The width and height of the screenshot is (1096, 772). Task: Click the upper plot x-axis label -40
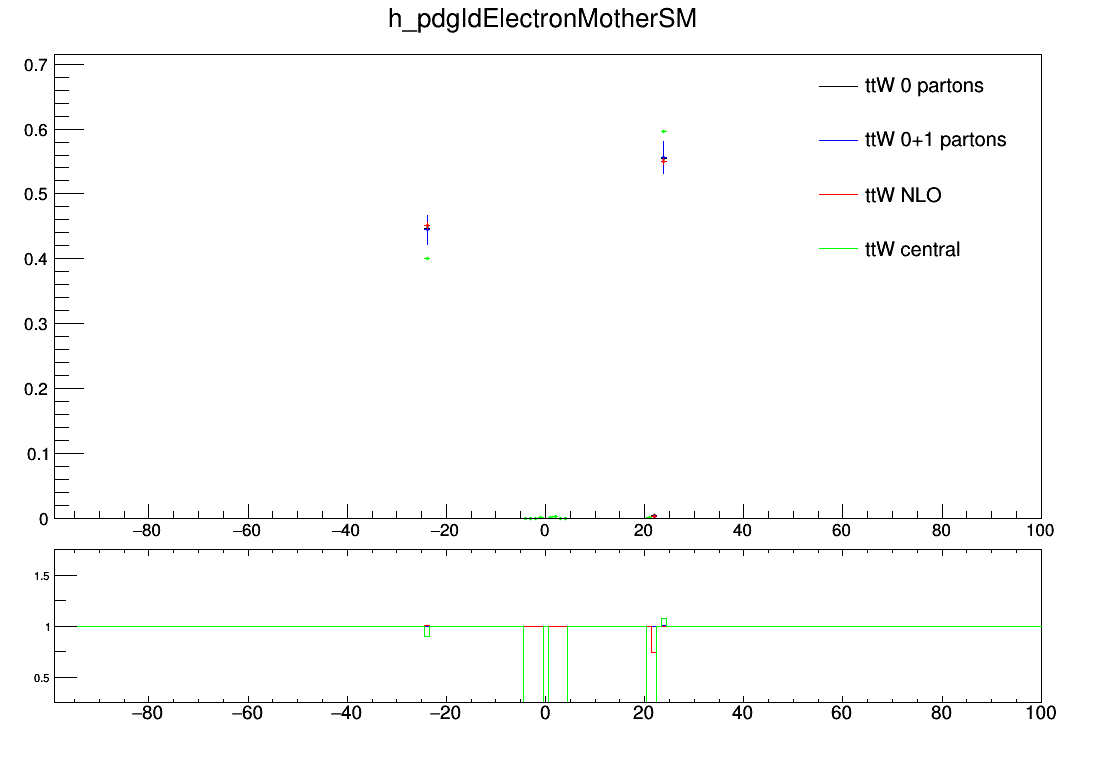pos(345,531)
